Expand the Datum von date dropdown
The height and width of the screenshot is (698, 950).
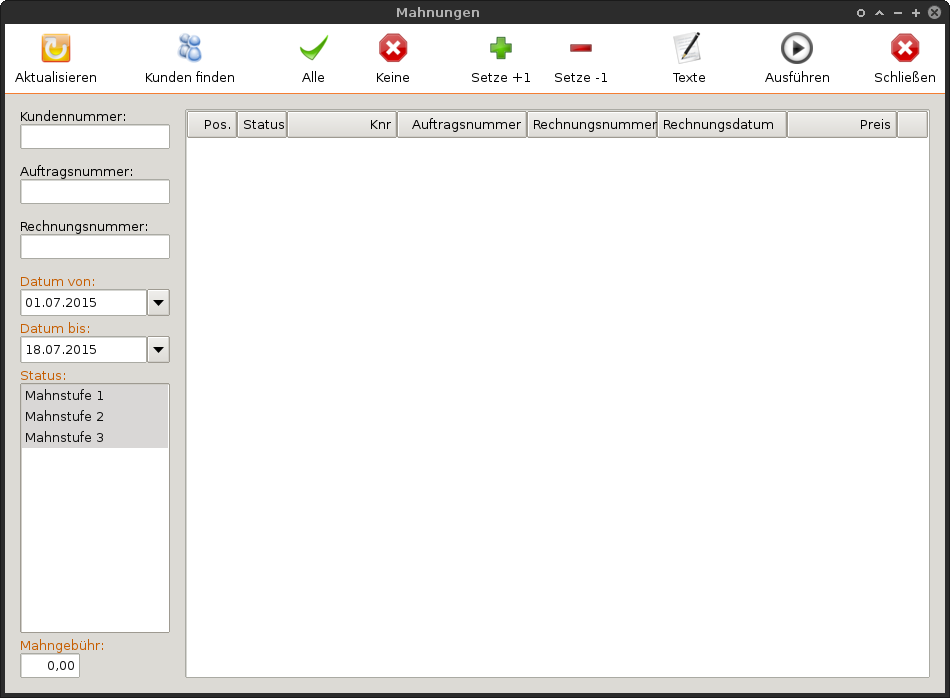click(158, 302)
